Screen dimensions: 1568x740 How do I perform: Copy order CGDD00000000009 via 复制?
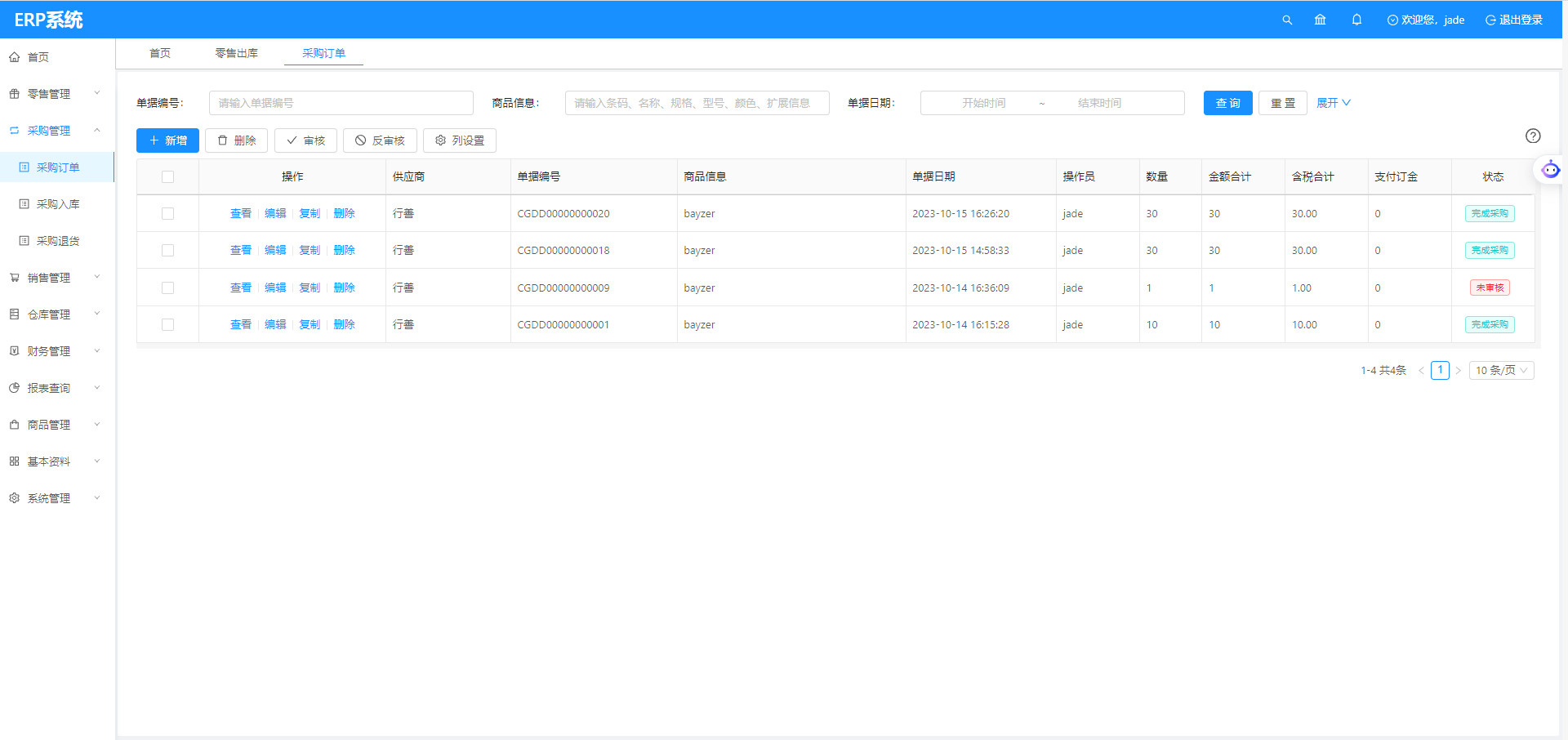(310, 288)
